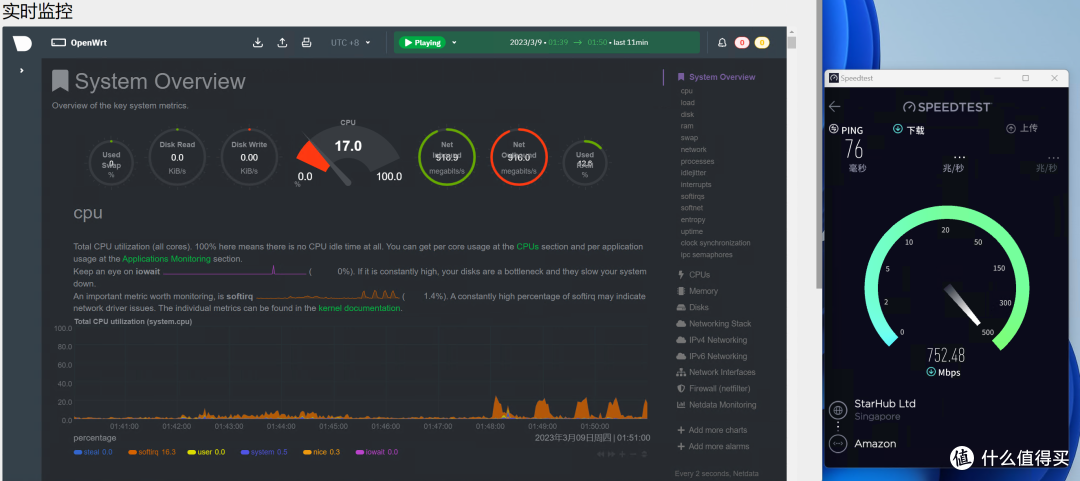The image size is (1080, 481).
Task: Click the download/export snapshot icon
Action: click(x=258, y=43)
